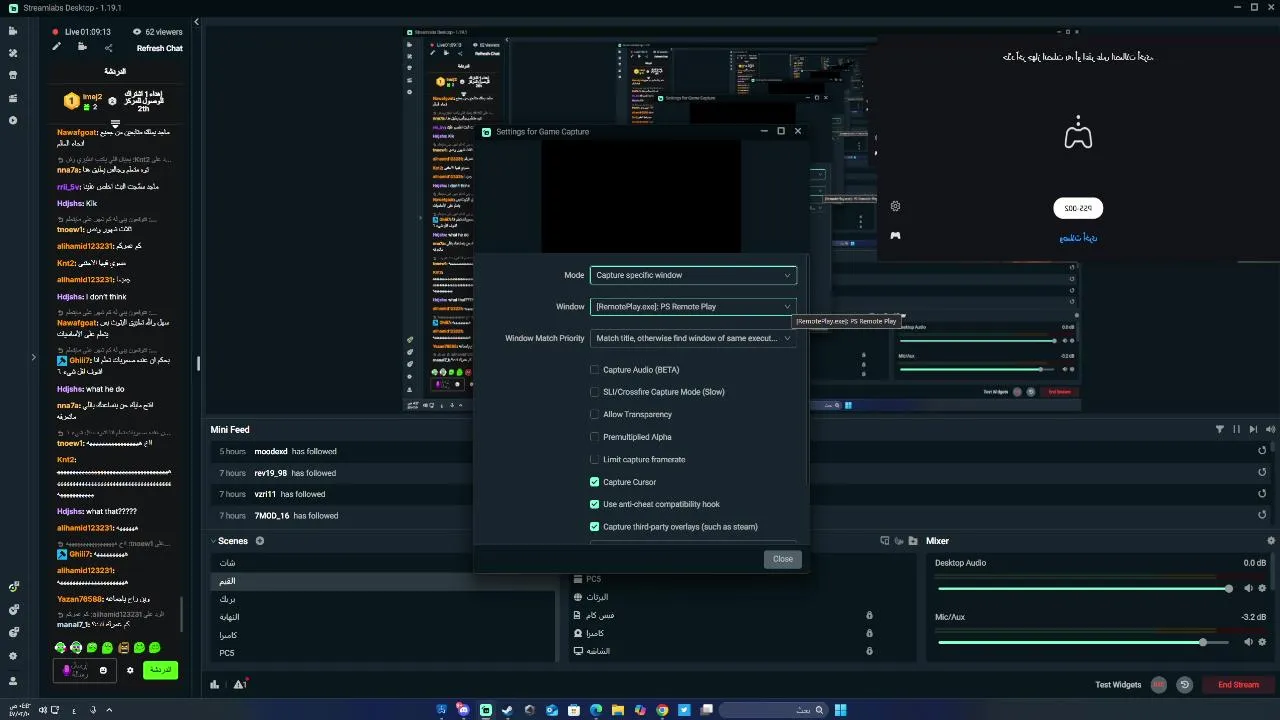This screenshot has height=720, width=1280.
Task: Collapse the Scenes panel chevron
Action: click(213, 541)
